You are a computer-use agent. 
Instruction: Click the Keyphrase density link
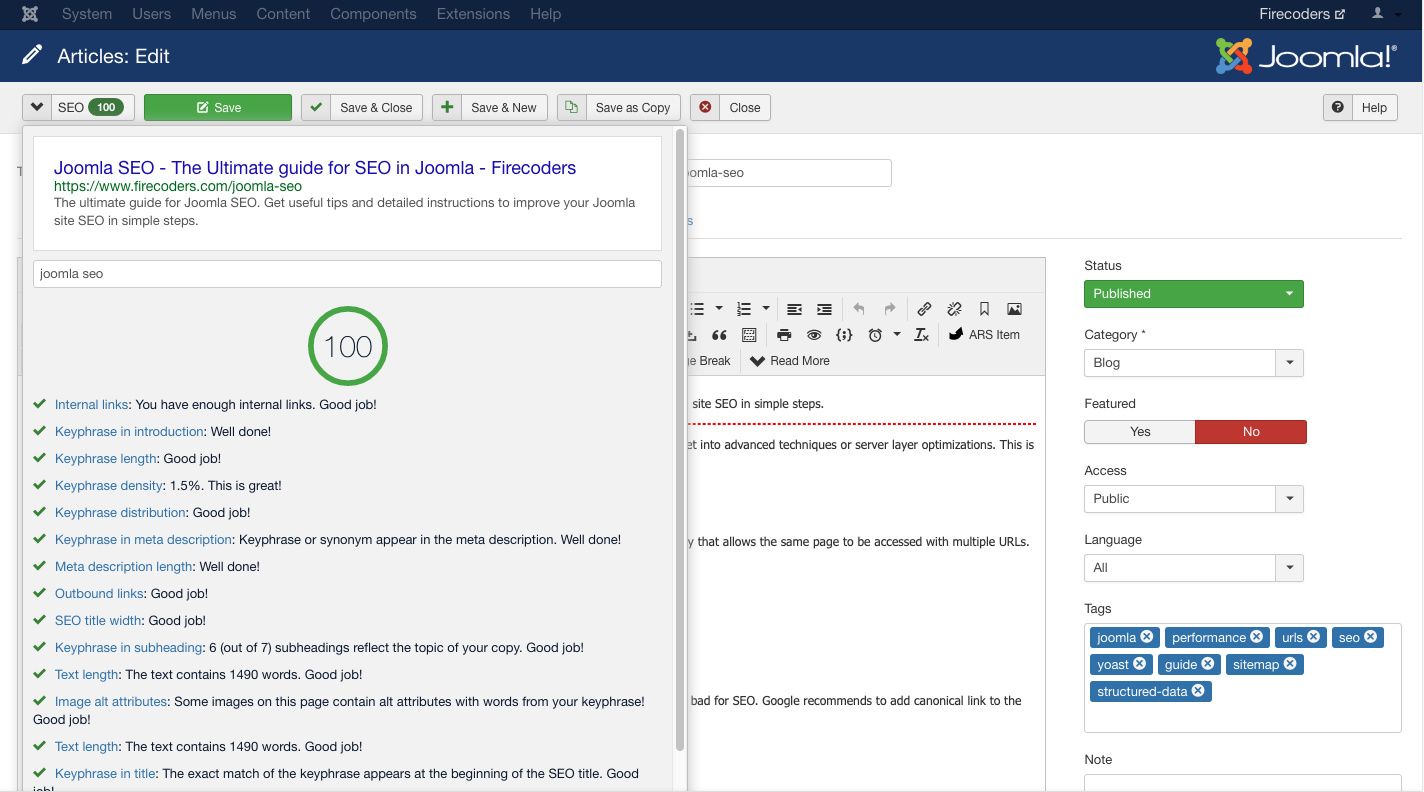[x=109, y=486]
